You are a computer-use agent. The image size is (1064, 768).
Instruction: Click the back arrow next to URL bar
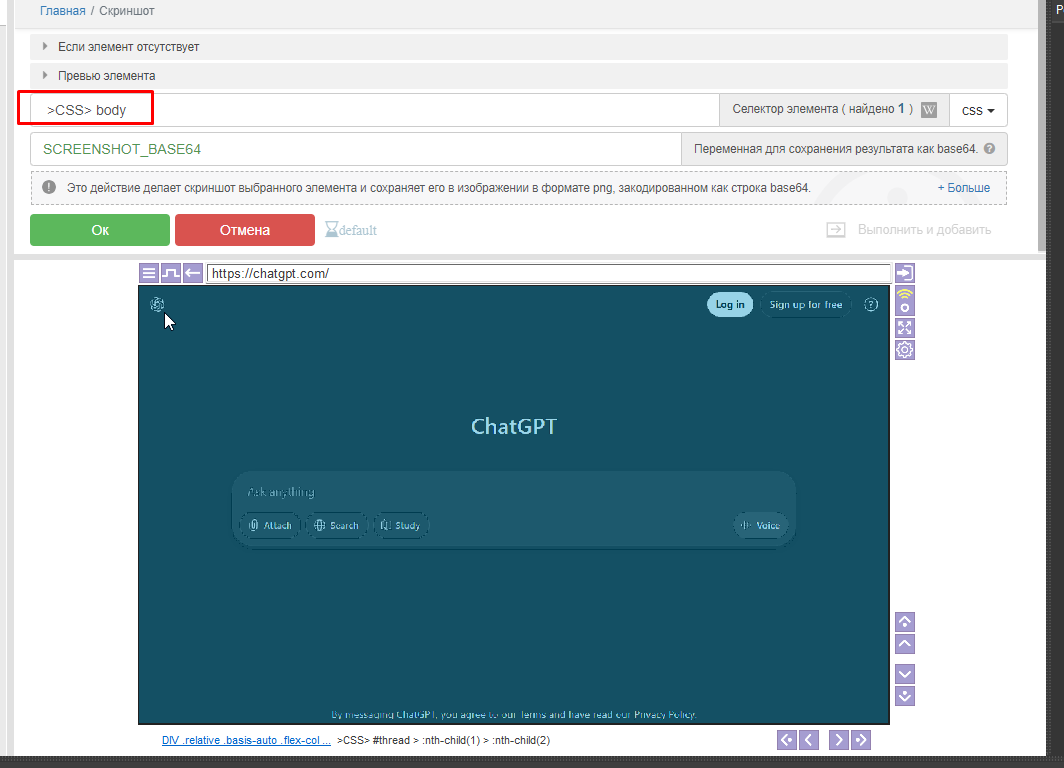coord(193,273)
